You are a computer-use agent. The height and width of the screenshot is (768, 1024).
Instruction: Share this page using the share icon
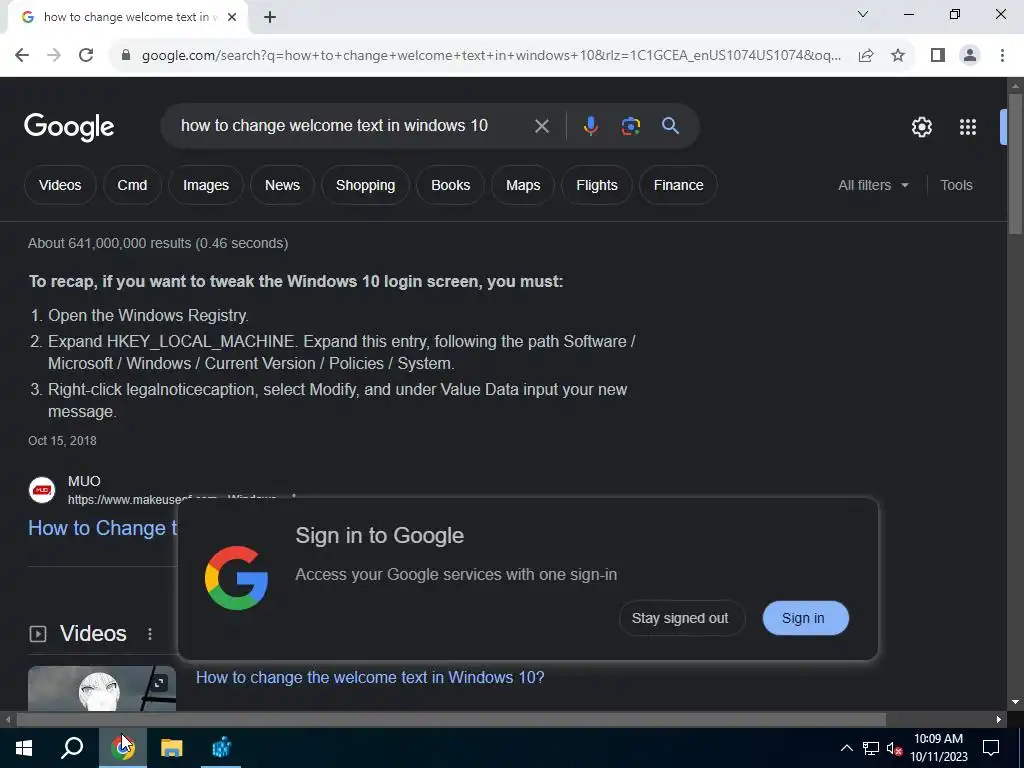pyautogui.click(x=866, y=55)
